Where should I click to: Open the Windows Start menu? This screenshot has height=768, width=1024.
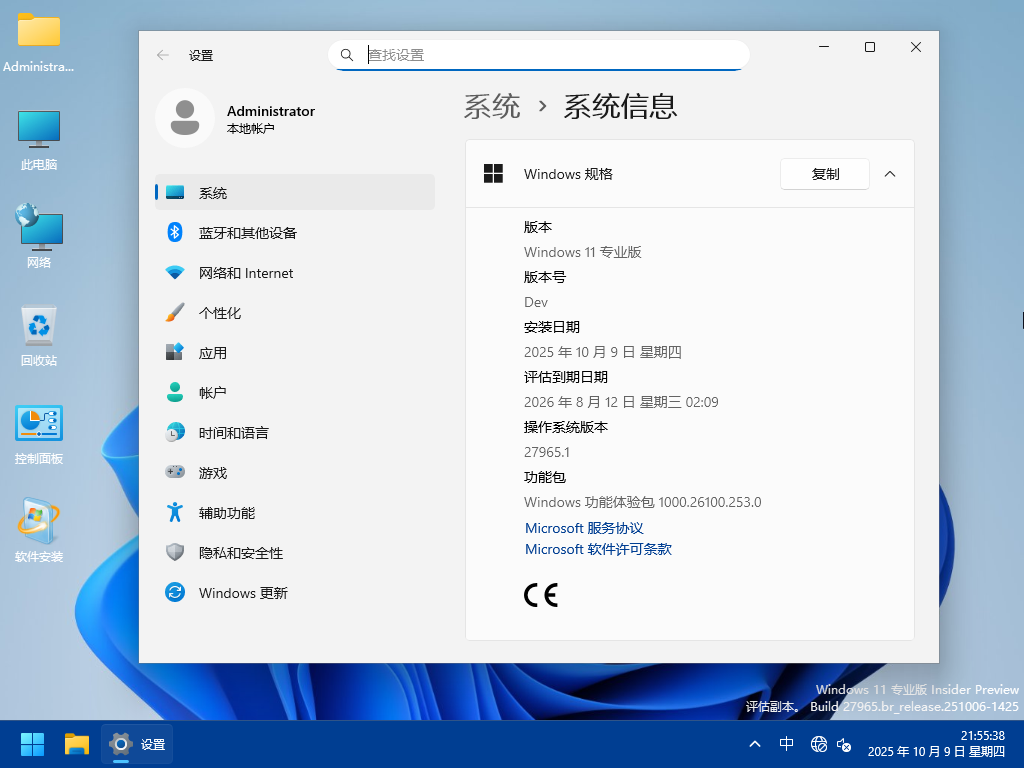coord(32,744)
